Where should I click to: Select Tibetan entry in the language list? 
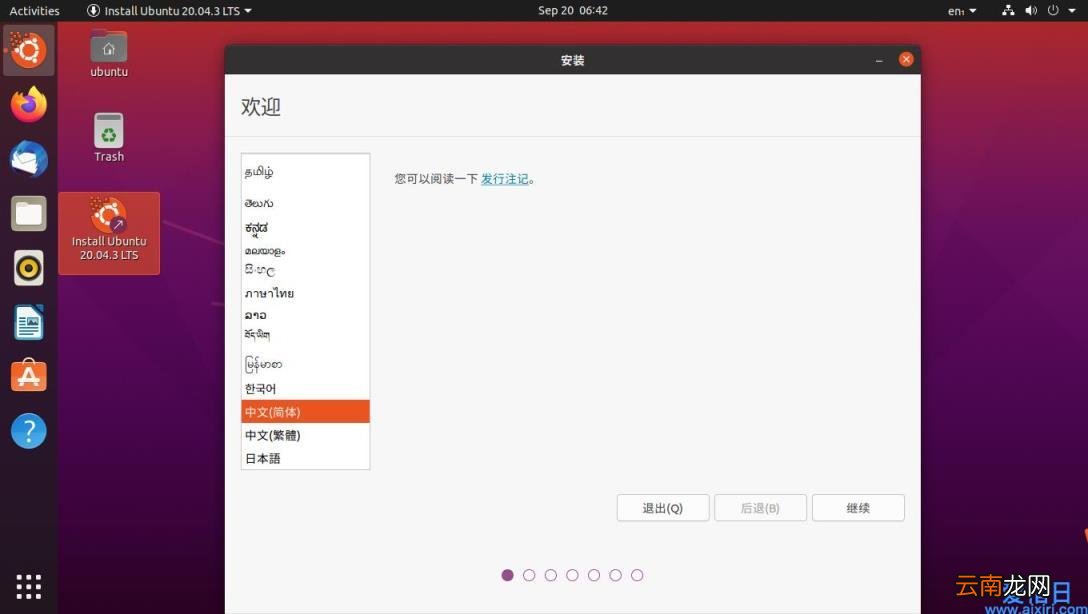click(305, 335)
